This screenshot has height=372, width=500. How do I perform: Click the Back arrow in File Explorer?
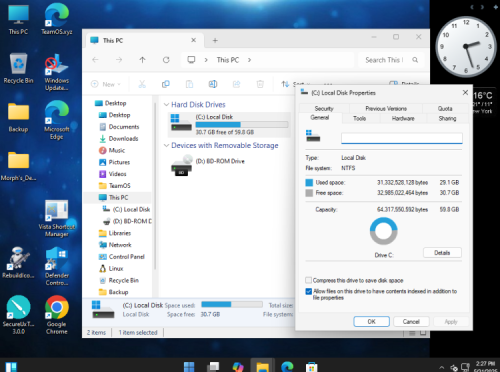pyautogui.click(x=95, y=60)
